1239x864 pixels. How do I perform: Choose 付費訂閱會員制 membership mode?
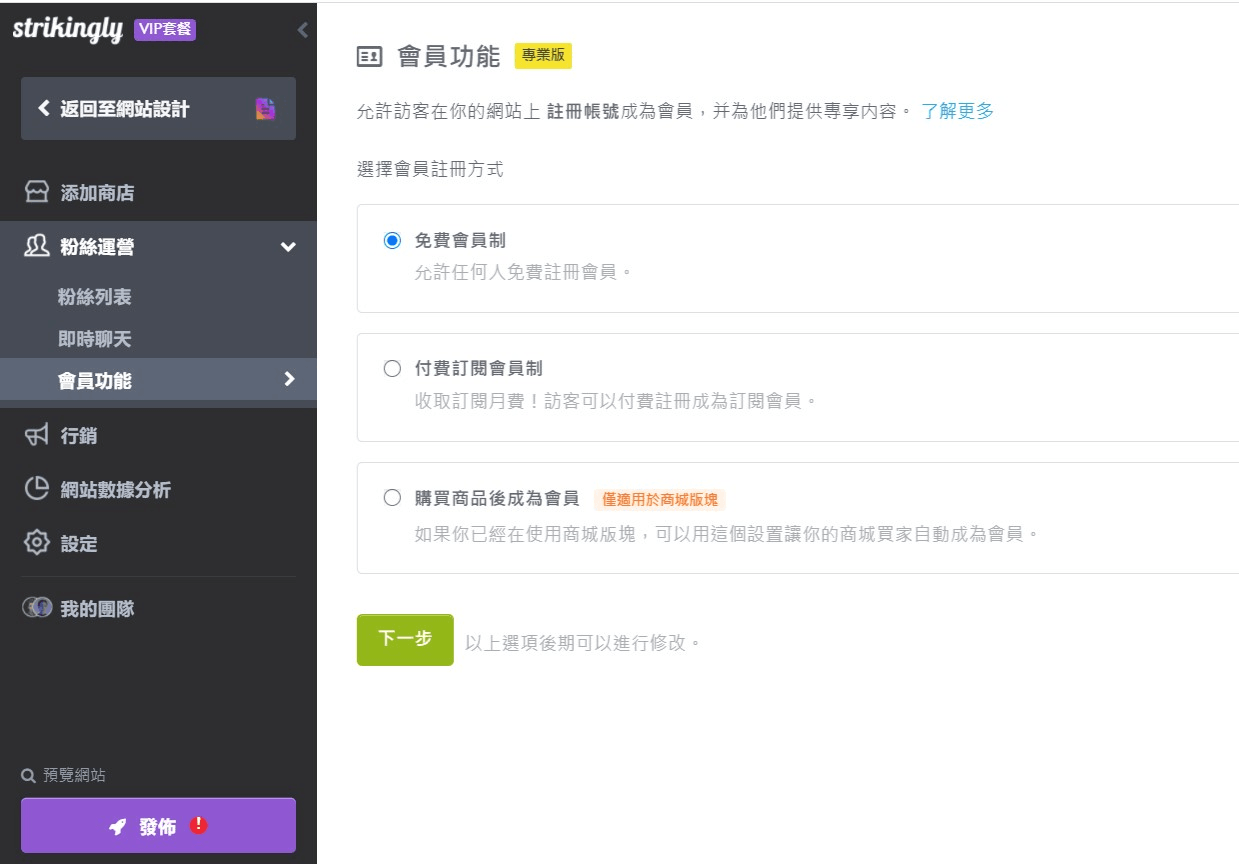(x=391, y=368)
